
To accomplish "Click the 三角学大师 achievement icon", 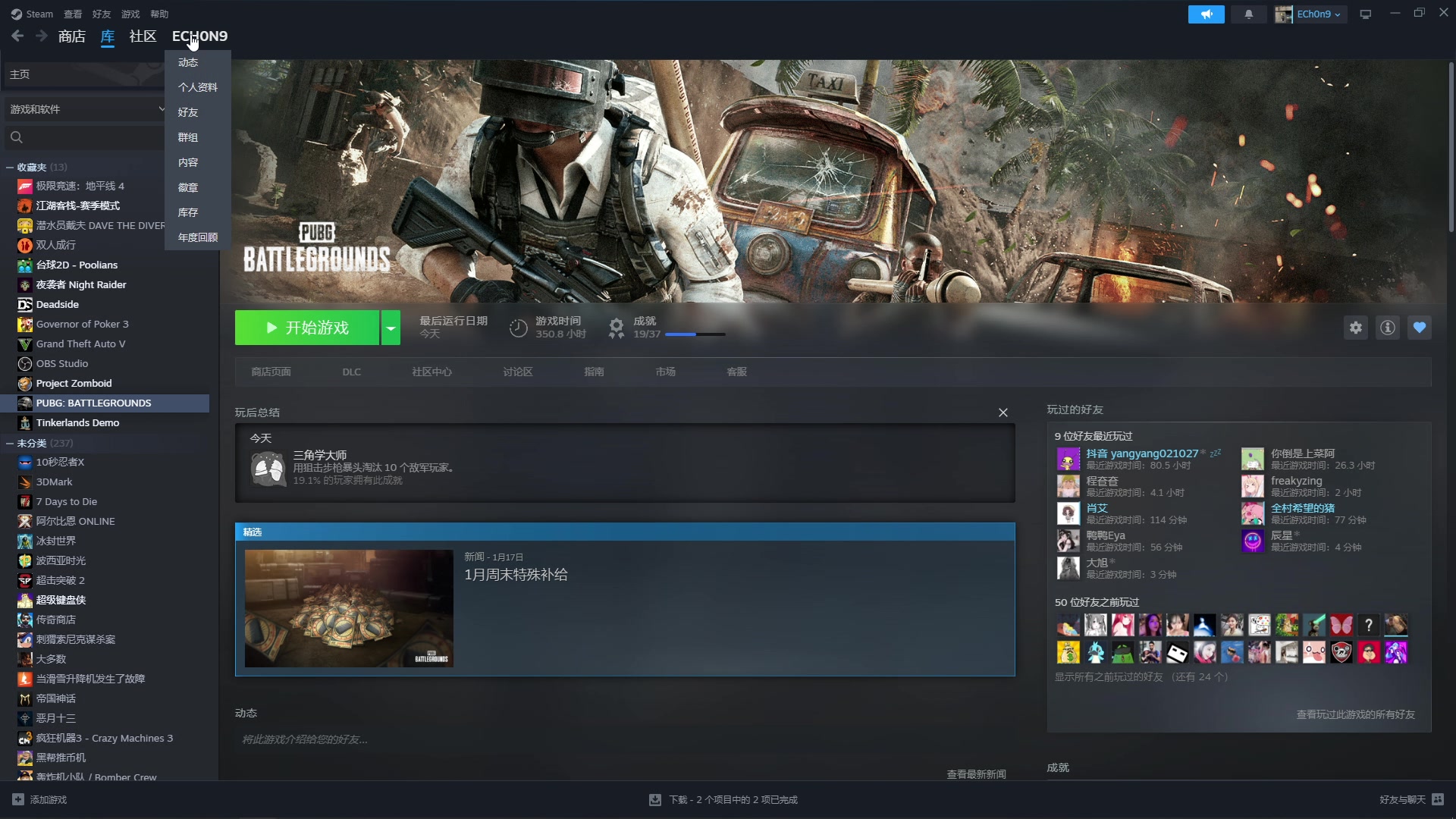I will [268, 468].
